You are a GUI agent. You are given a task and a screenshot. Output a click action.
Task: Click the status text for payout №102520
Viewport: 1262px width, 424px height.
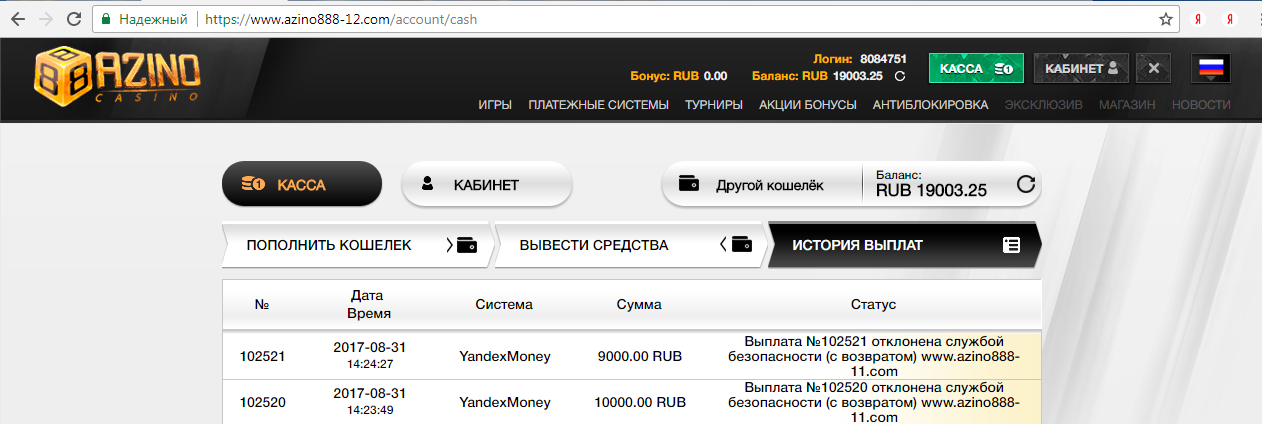pyautogui.click(x=874, y=402)
